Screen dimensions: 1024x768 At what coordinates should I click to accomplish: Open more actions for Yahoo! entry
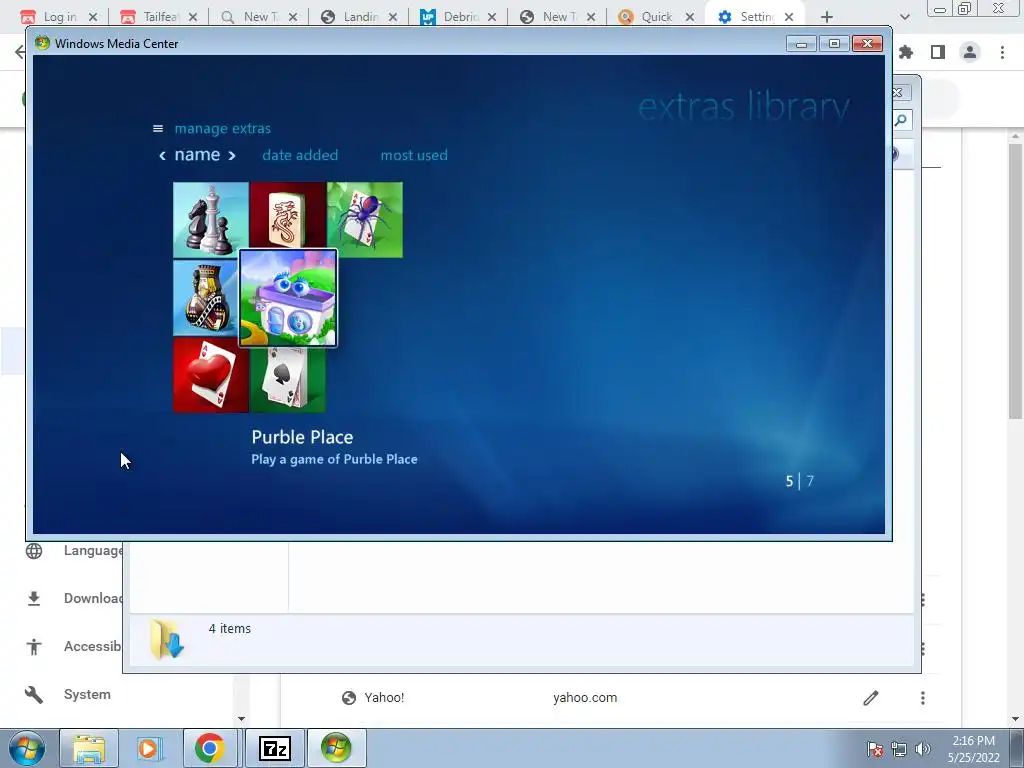(x=923, y=698)
